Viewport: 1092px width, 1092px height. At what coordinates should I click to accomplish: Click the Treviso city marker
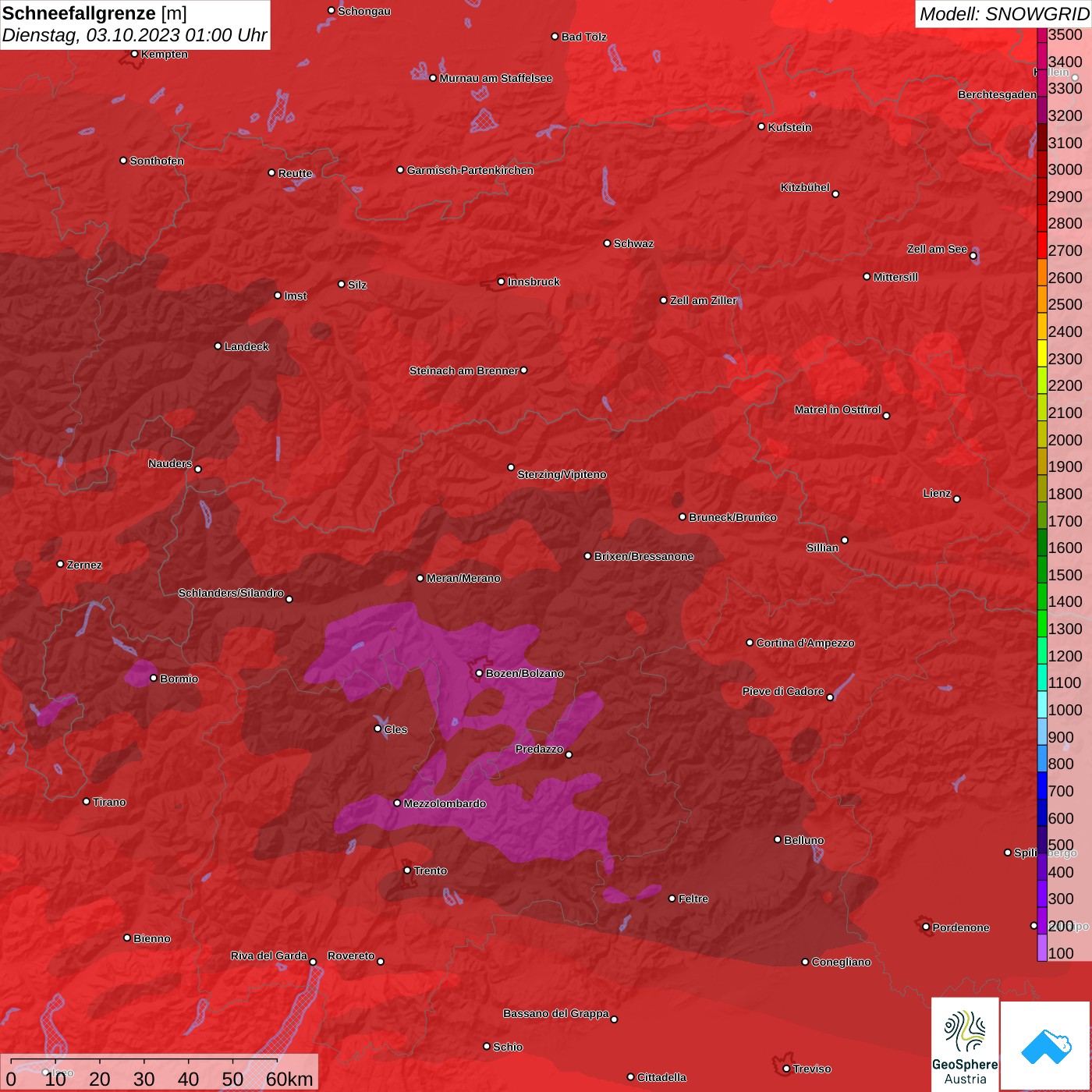pos(786,1069)
